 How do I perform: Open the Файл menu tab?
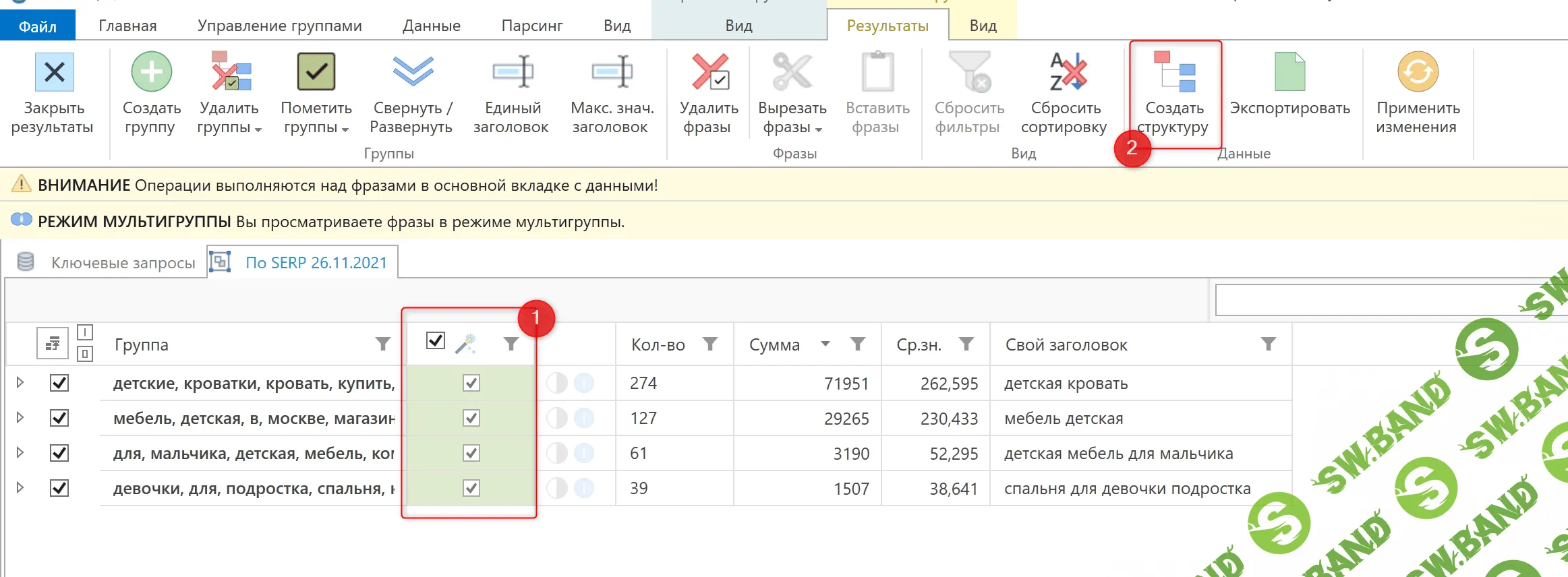coord(38,26)
